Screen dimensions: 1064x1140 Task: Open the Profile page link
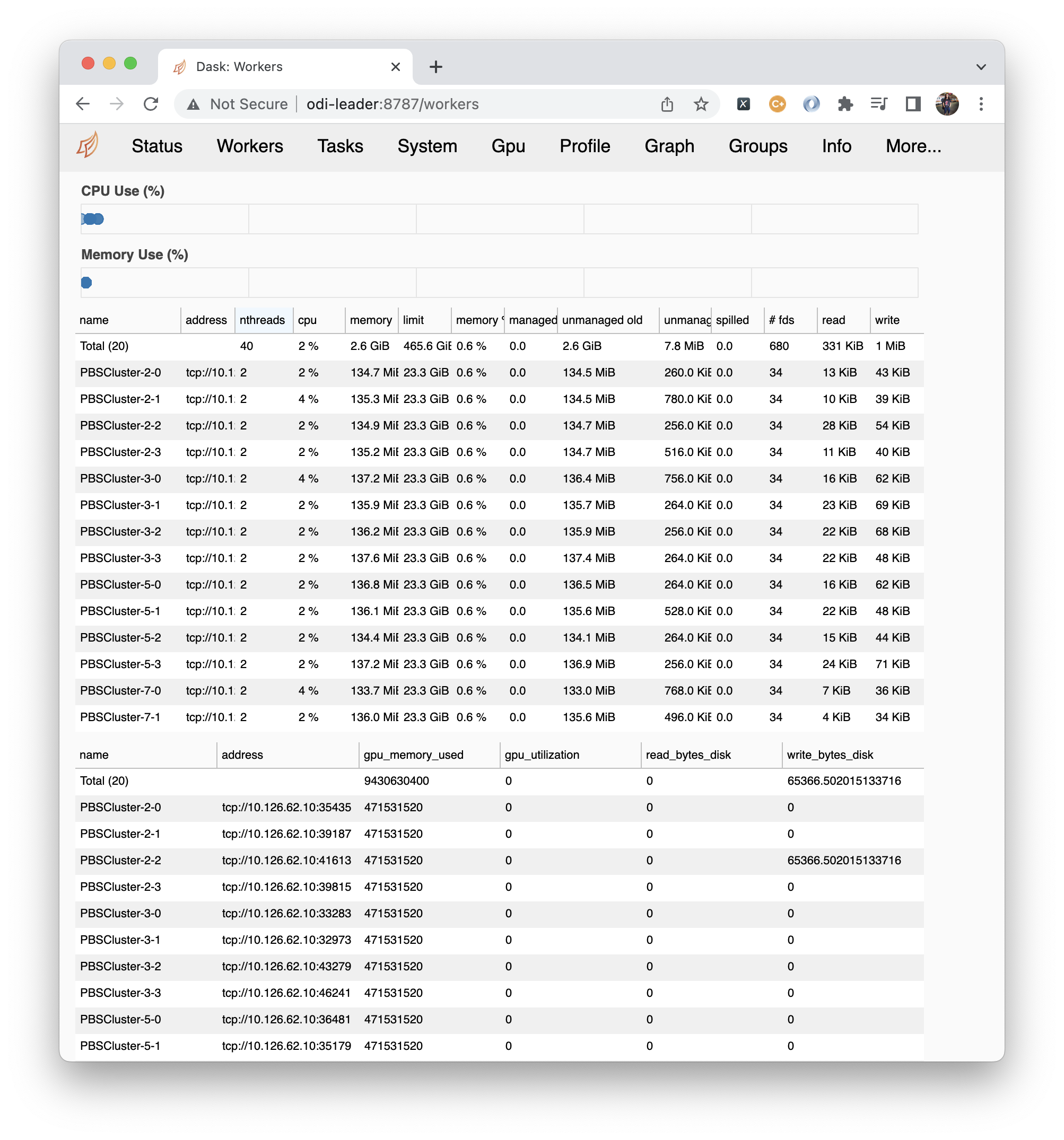585,146
